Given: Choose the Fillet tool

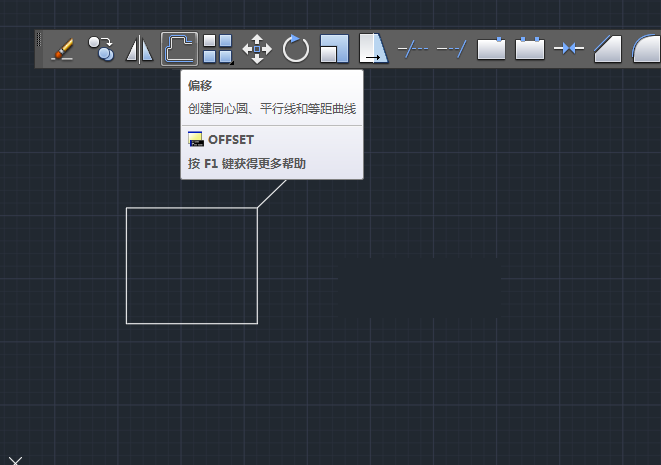Looking at the screenshot, I should (x=645, y=48).
